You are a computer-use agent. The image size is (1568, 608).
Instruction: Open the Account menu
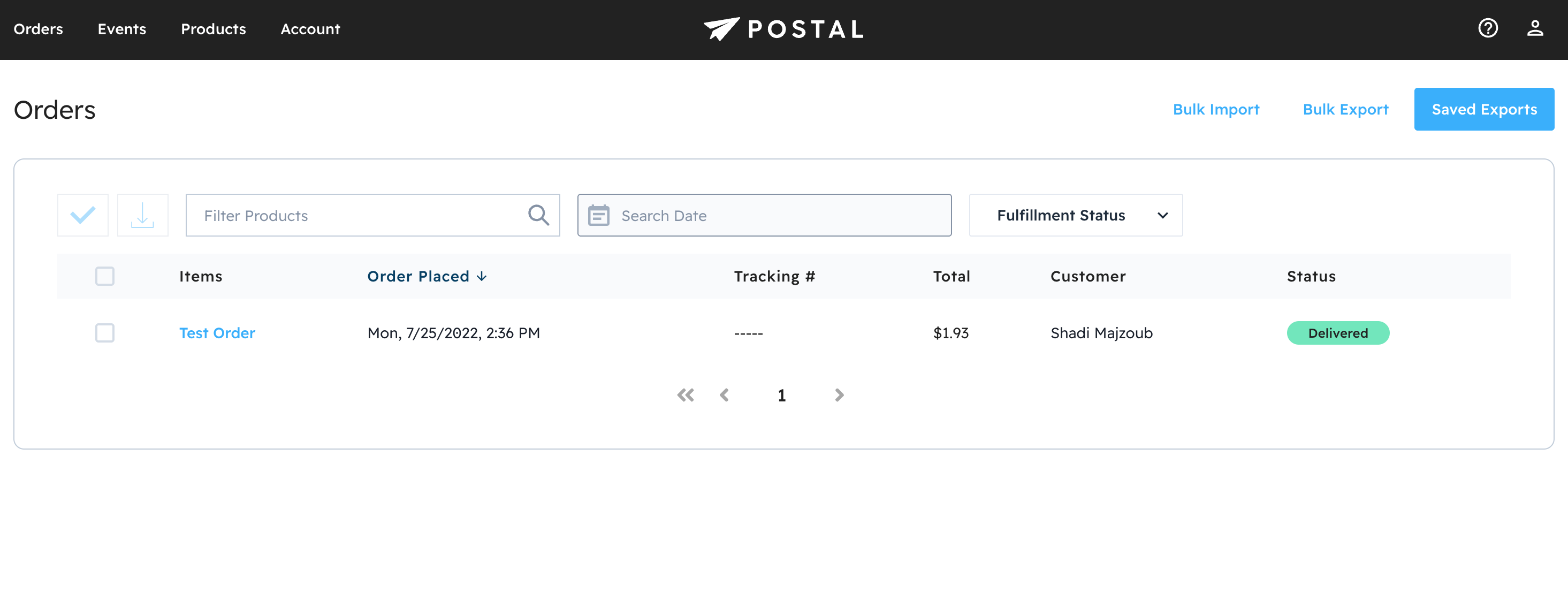310,28
